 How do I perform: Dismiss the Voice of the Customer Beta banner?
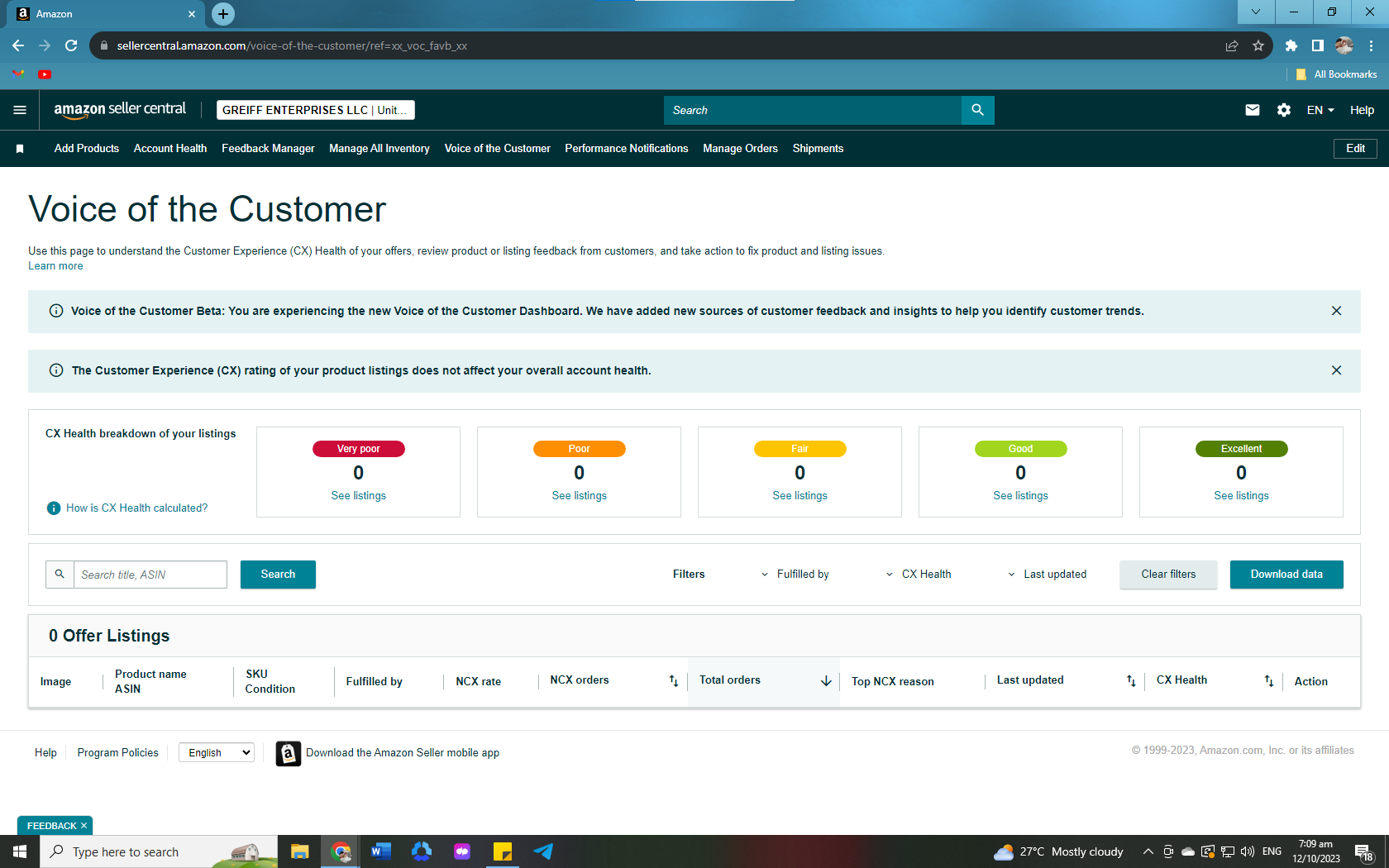[1336, 311]
